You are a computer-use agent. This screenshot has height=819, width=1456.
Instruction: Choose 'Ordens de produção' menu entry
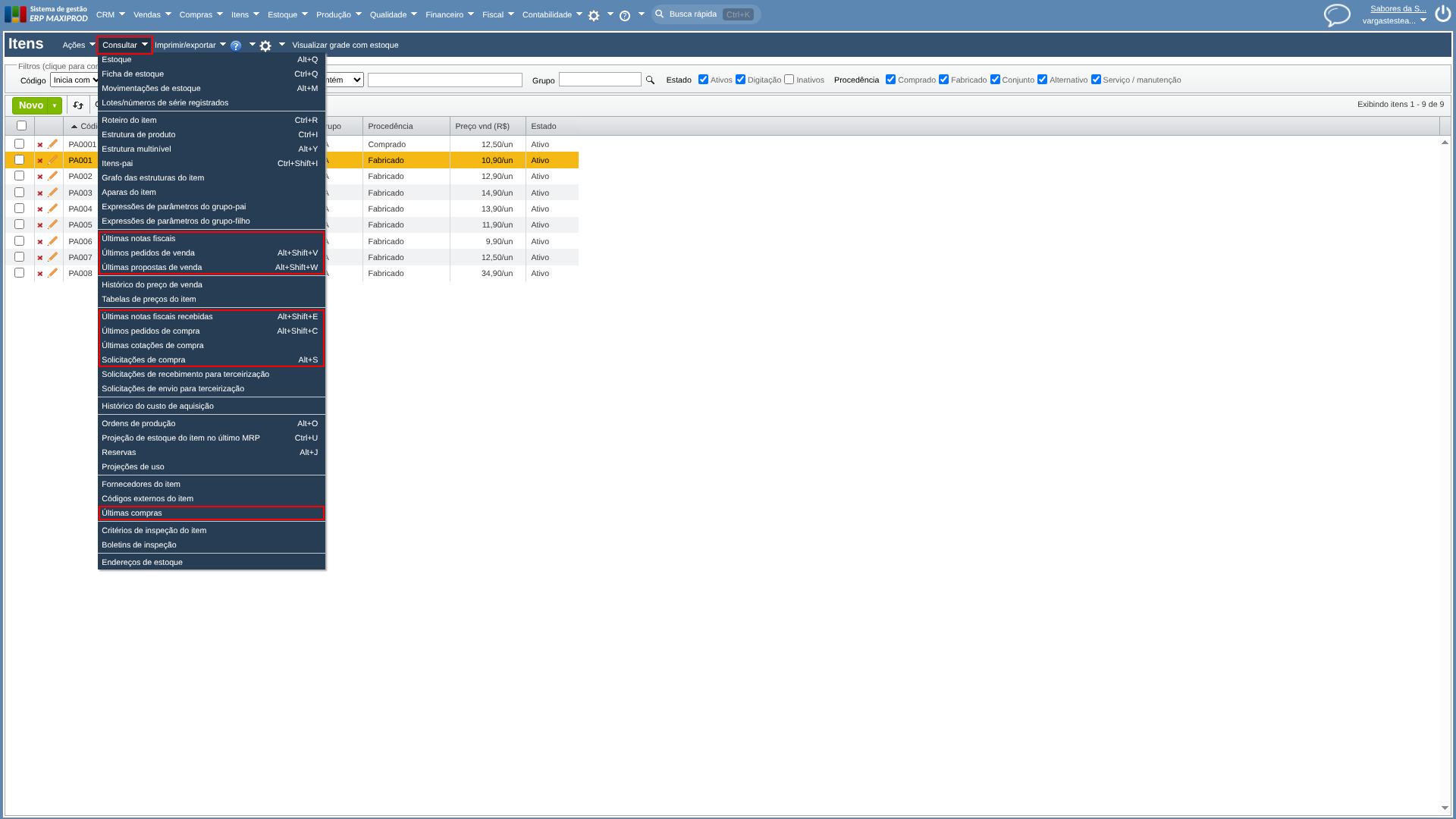click(210, 423)
